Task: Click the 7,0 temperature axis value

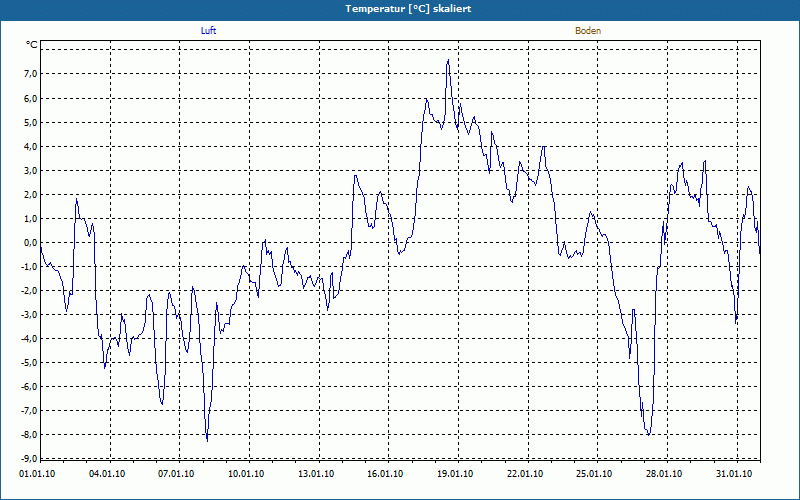Action: pos(31,74)
